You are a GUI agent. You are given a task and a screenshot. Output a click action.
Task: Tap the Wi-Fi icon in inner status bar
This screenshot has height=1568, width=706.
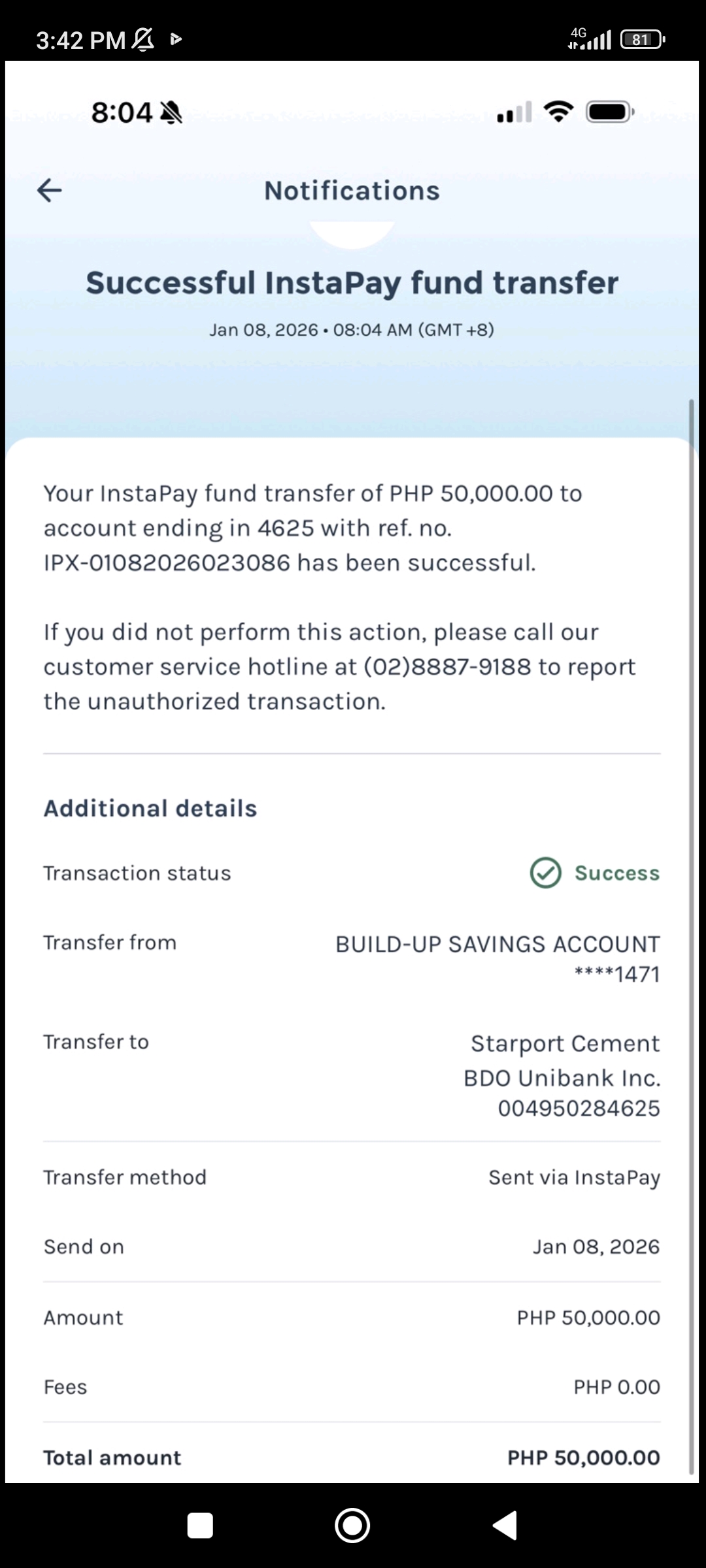559,112
